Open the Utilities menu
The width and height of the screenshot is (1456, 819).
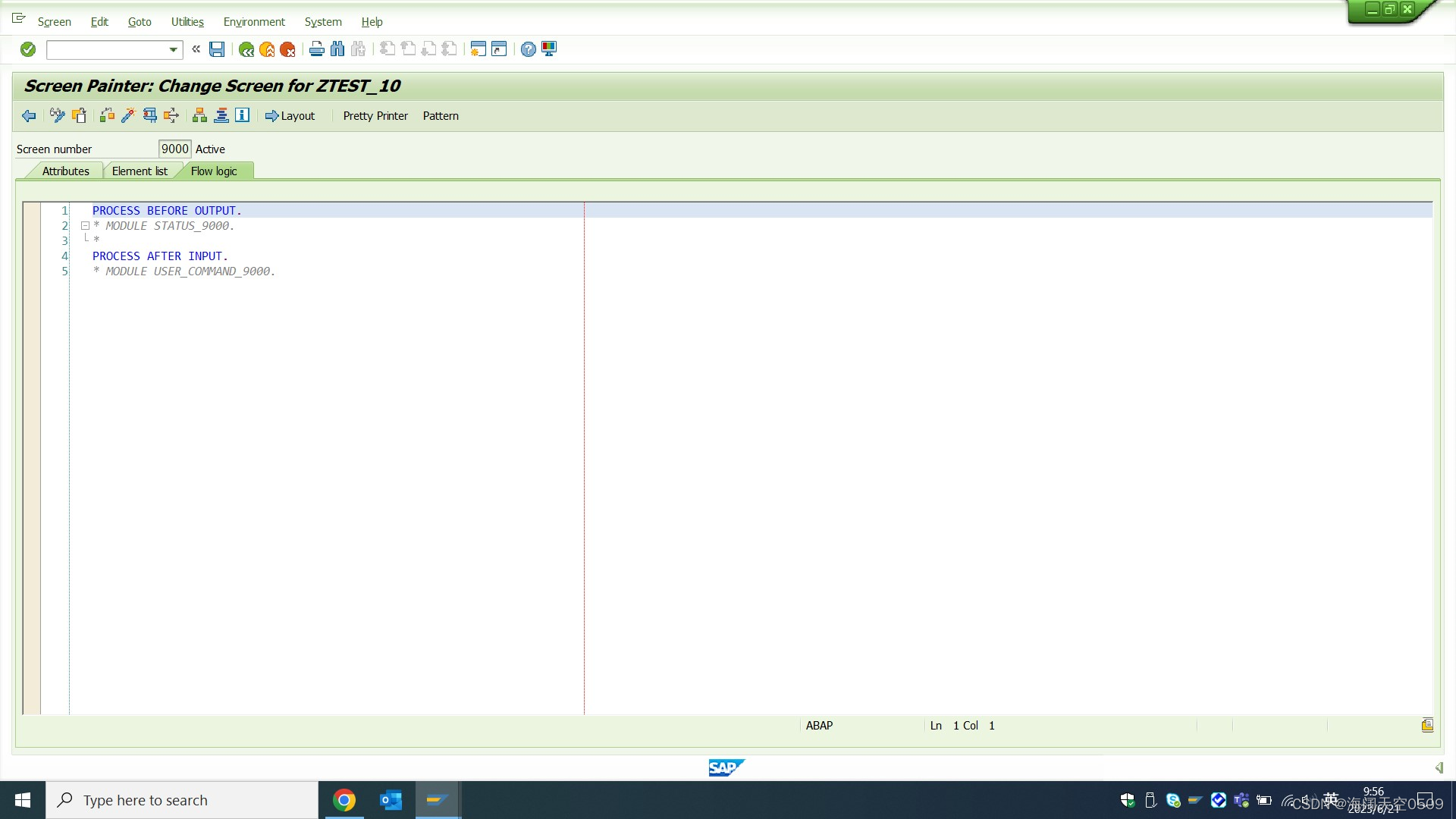(187, 22)
